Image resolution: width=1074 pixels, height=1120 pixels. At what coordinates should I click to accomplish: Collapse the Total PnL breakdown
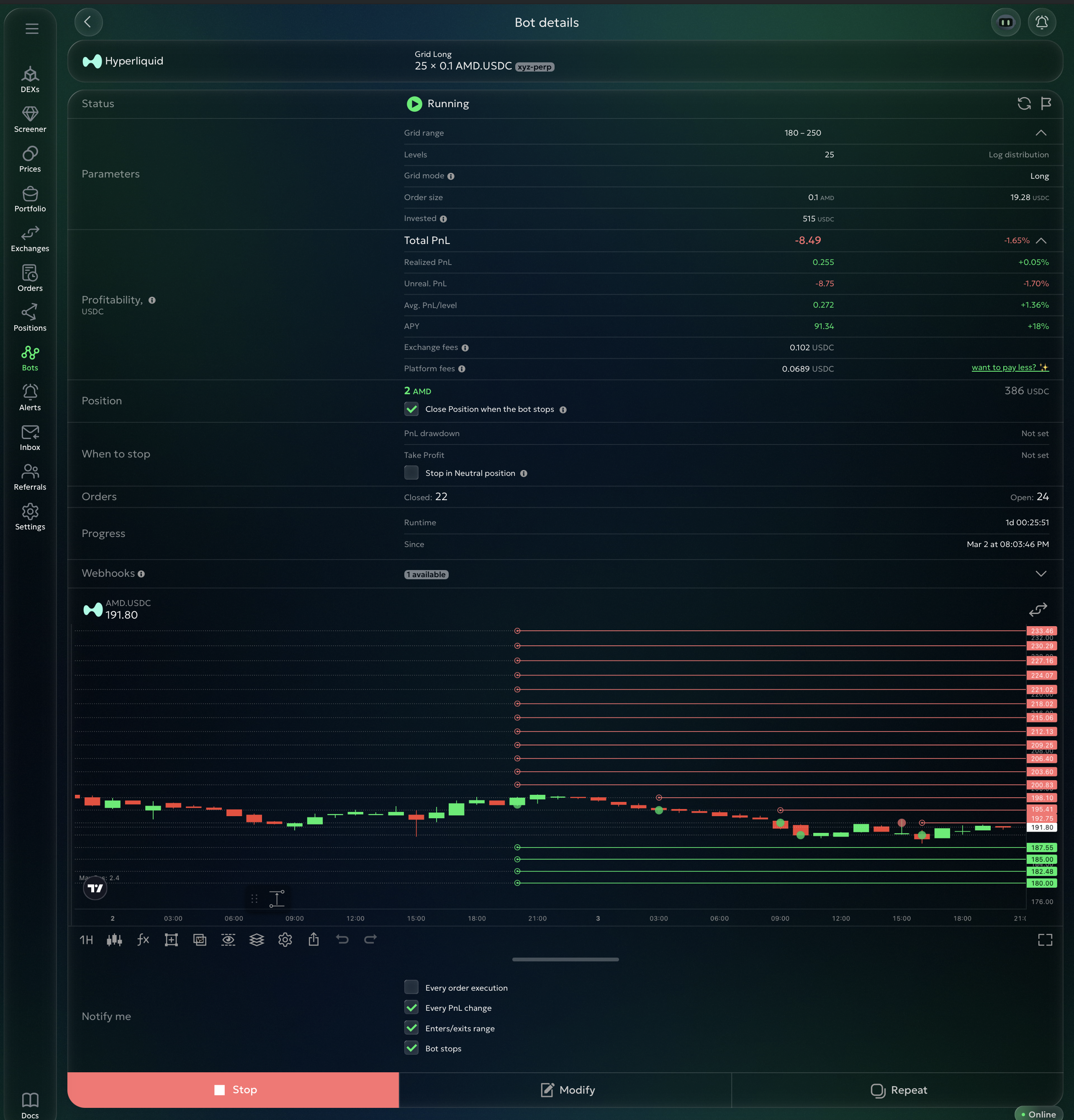(x=1041, y=241)
